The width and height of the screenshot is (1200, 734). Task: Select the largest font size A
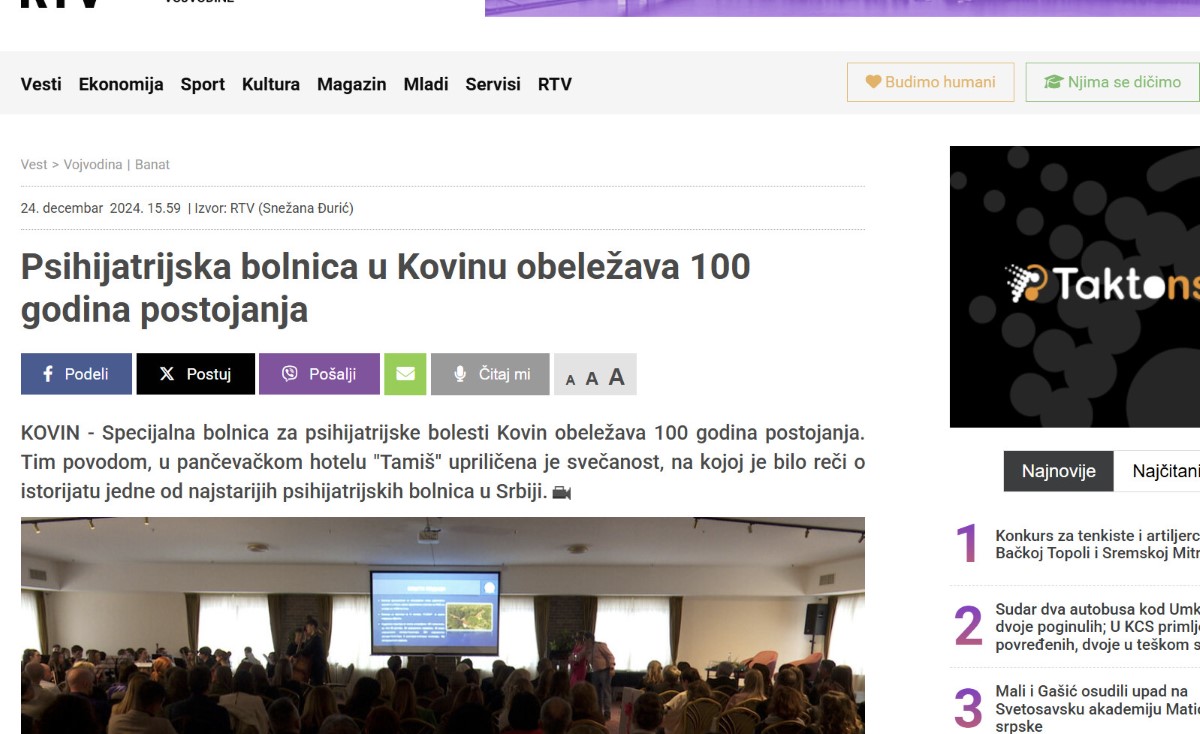617,376
